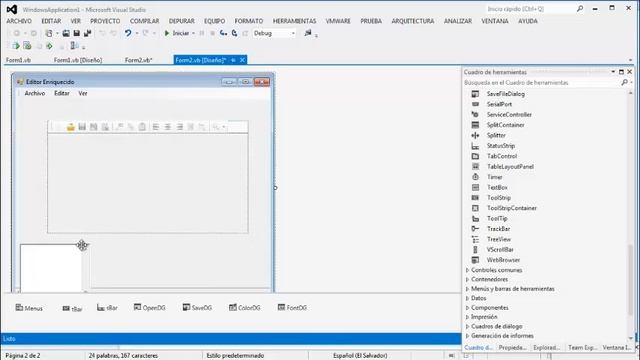640x360 pixels.
Task: Click the Step Into debug icon
Action: (223, 33)
